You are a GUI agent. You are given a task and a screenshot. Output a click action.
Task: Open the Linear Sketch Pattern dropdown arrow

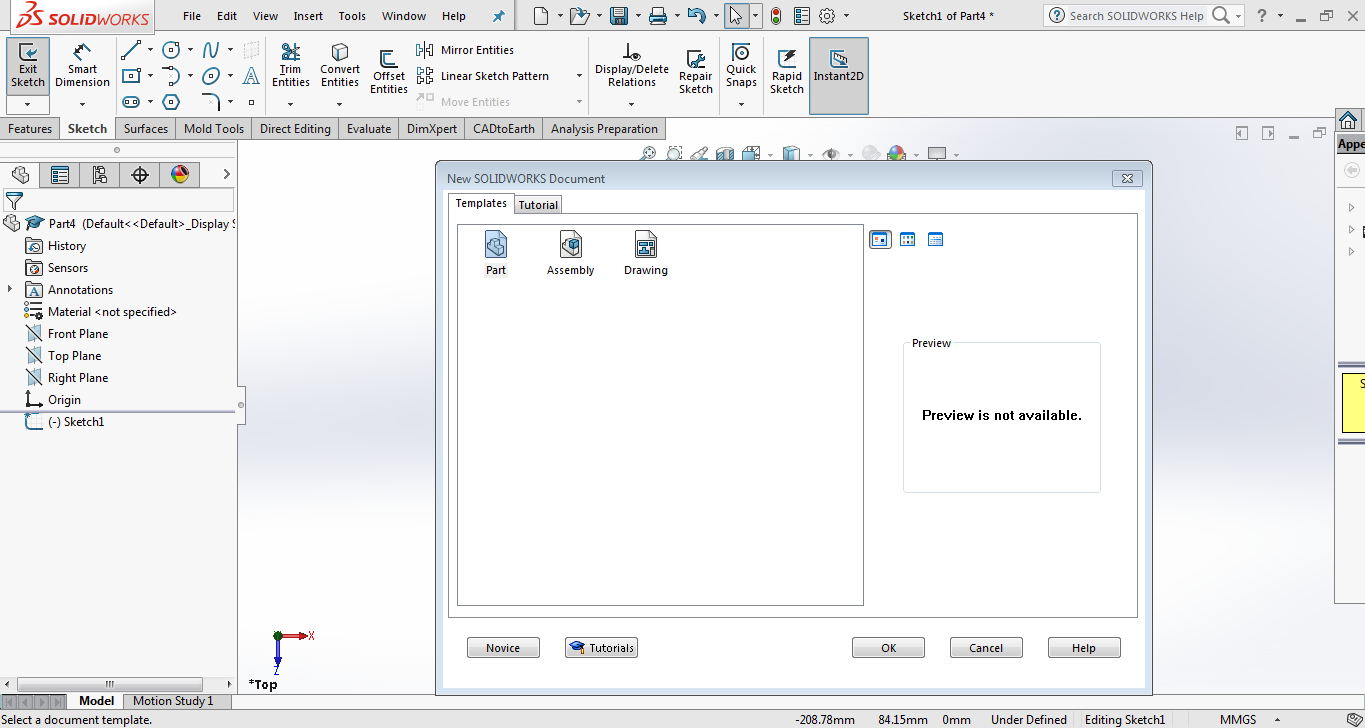(x=579, y=76)
